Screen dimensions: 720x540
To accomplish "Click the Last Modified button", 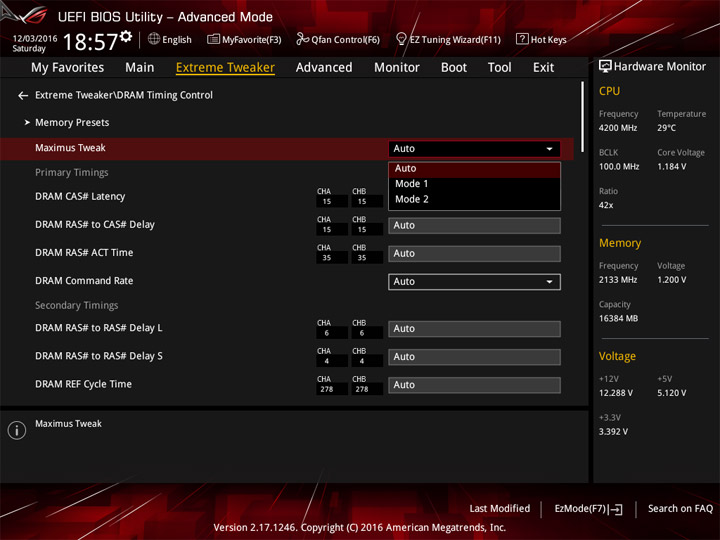I will (500, 508).
